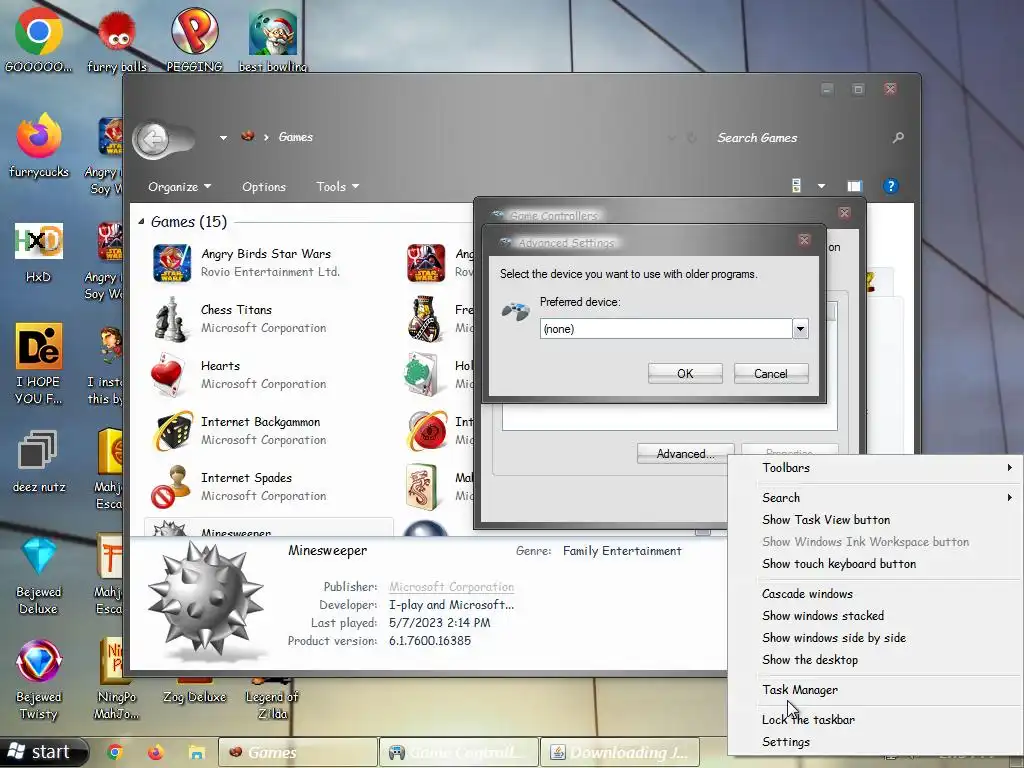Close the Advanced Settings dialog
The image size is (1024, 768).
pos(805,240)
